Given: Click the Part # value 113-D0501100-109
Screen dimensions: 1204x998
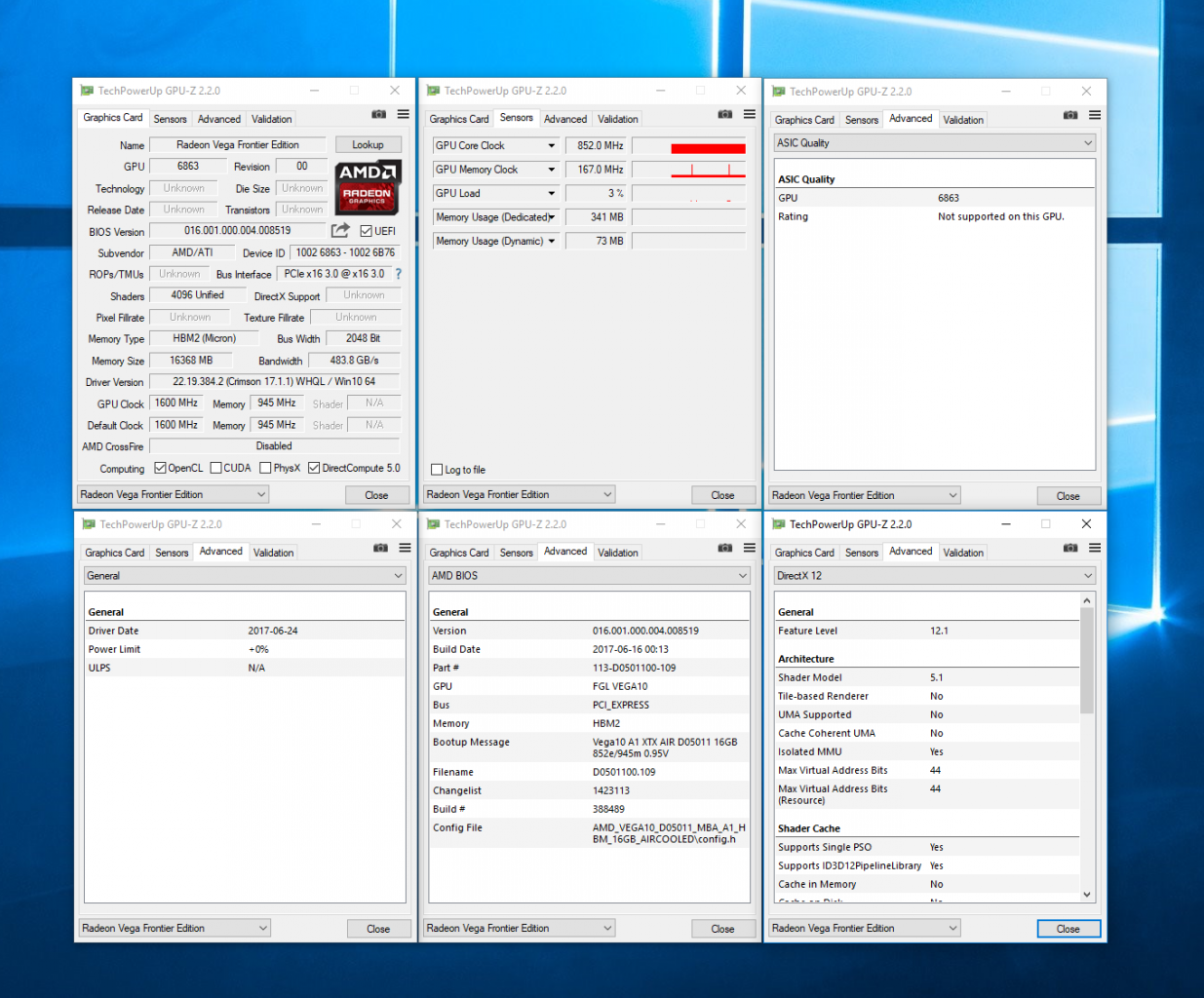Looking at the screenshot, I should coord(634,668).
